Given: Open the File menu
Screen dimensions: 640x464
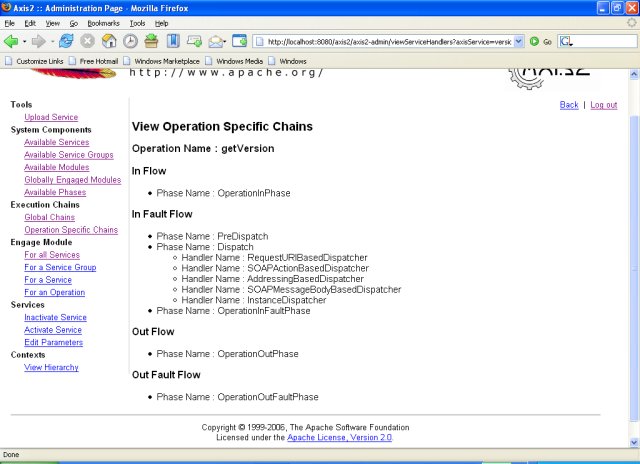Looking at the screenshot, I should click(9, 23).
